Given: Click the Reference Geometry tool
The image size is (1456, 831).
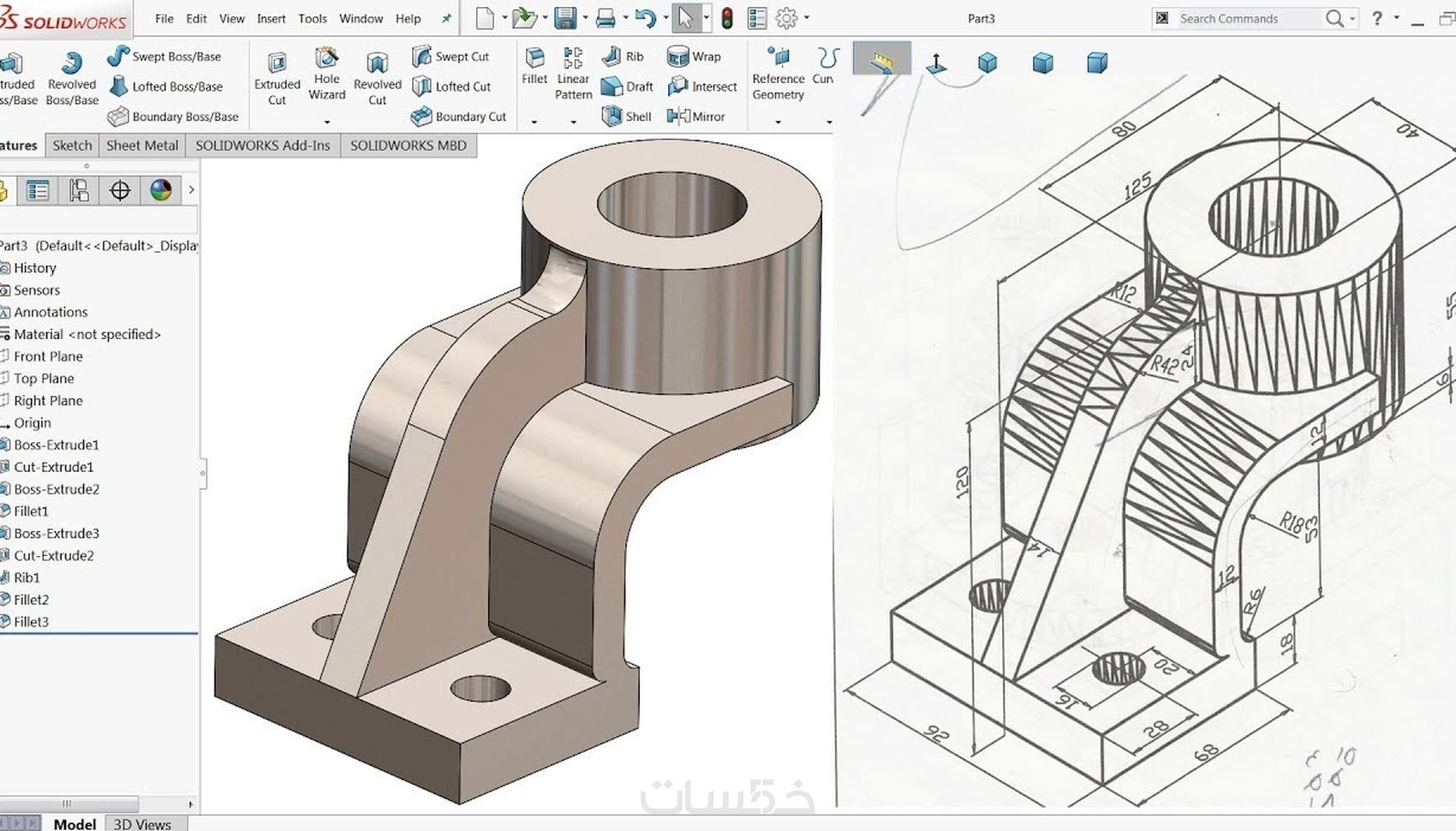Looking at the screenshot, I should click(779, 74).
